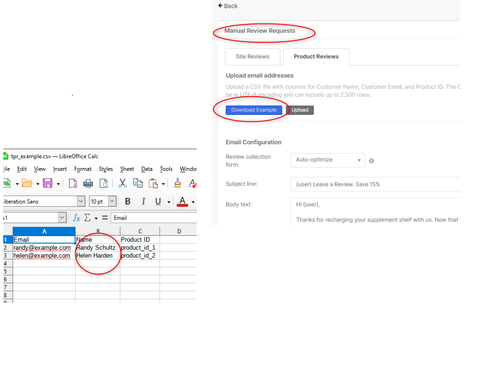Screen dimensions: 500x379
Task: Clear direct formatting icon in Calc toolbar
Action: pos(192,183)
